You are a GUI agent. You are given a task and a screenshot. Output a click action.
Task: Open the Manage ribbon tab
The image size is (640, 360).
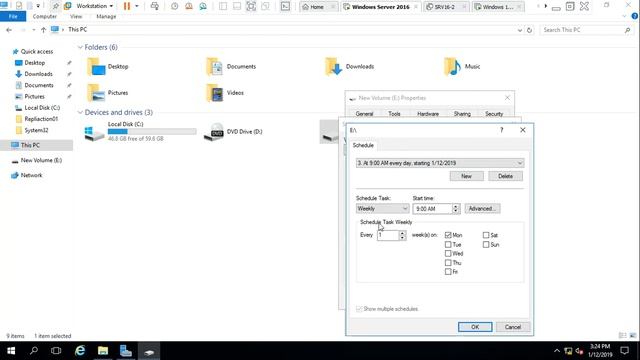tap(106, 17)
